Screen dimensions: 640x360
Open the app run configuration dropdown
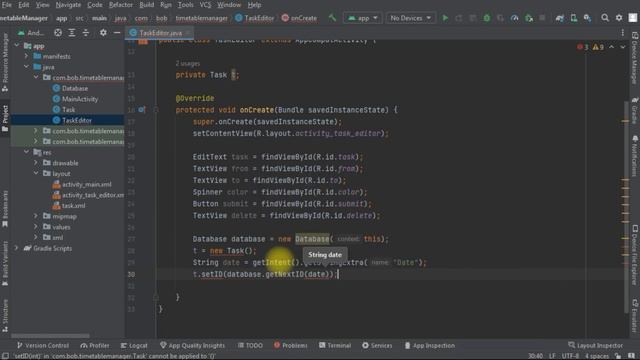(362, 18)
